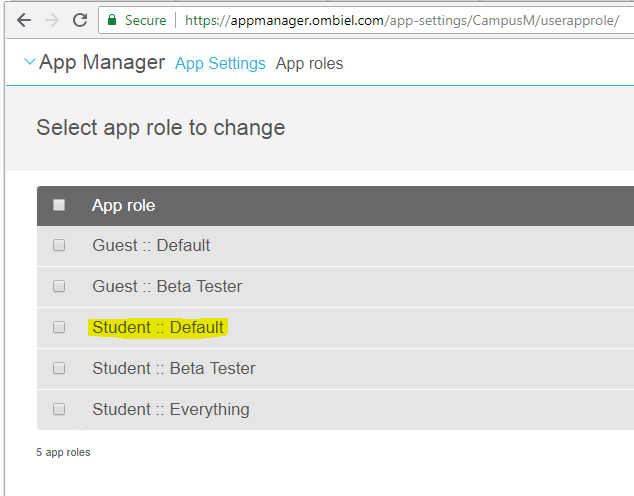
Task: Tick the Student :: Beta Tester checkbox
Action: [59, 368]
